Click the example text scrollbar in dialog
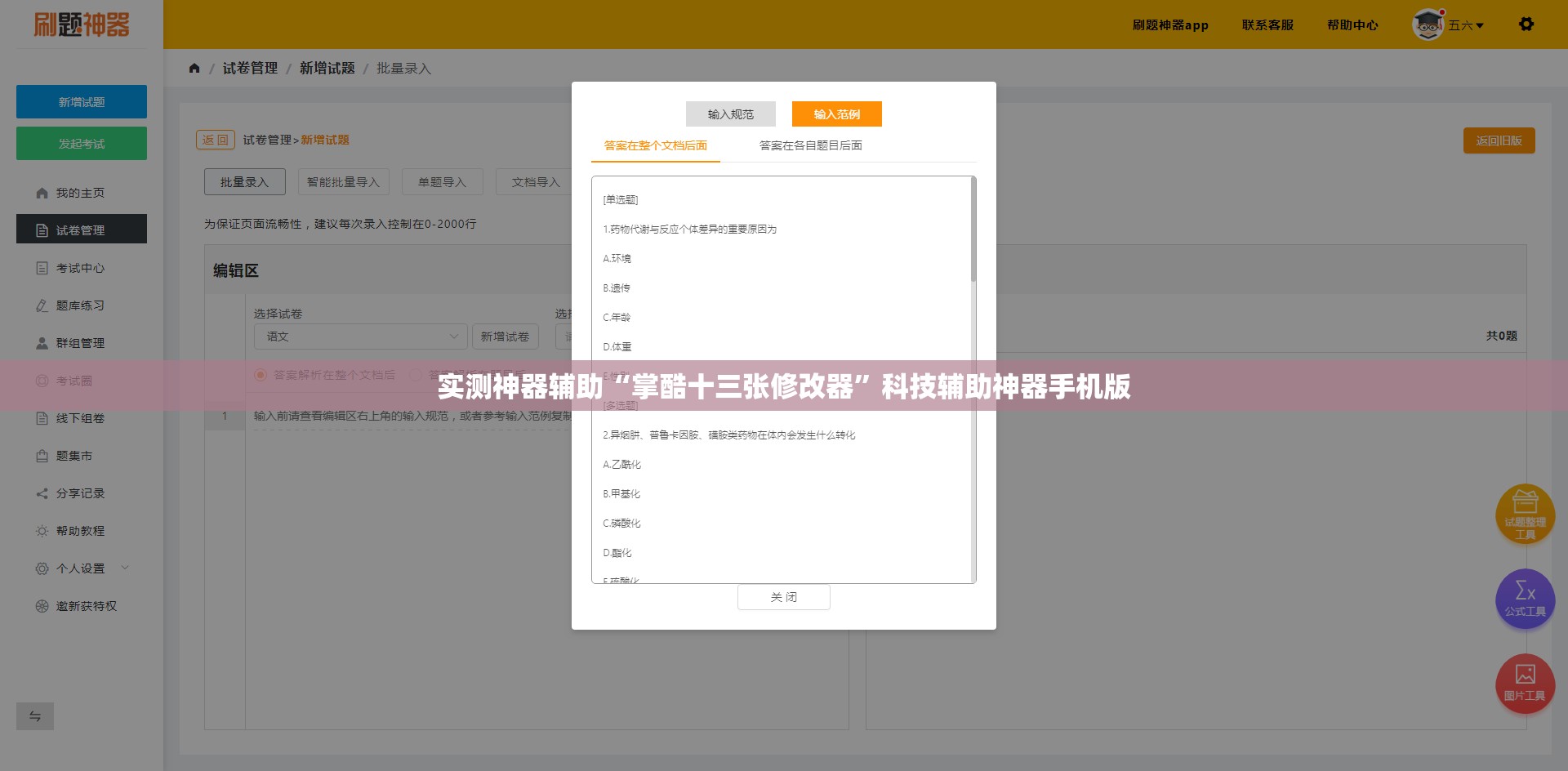The height and width of the screenshot is (771, 1568). click(x=973, y=230)
